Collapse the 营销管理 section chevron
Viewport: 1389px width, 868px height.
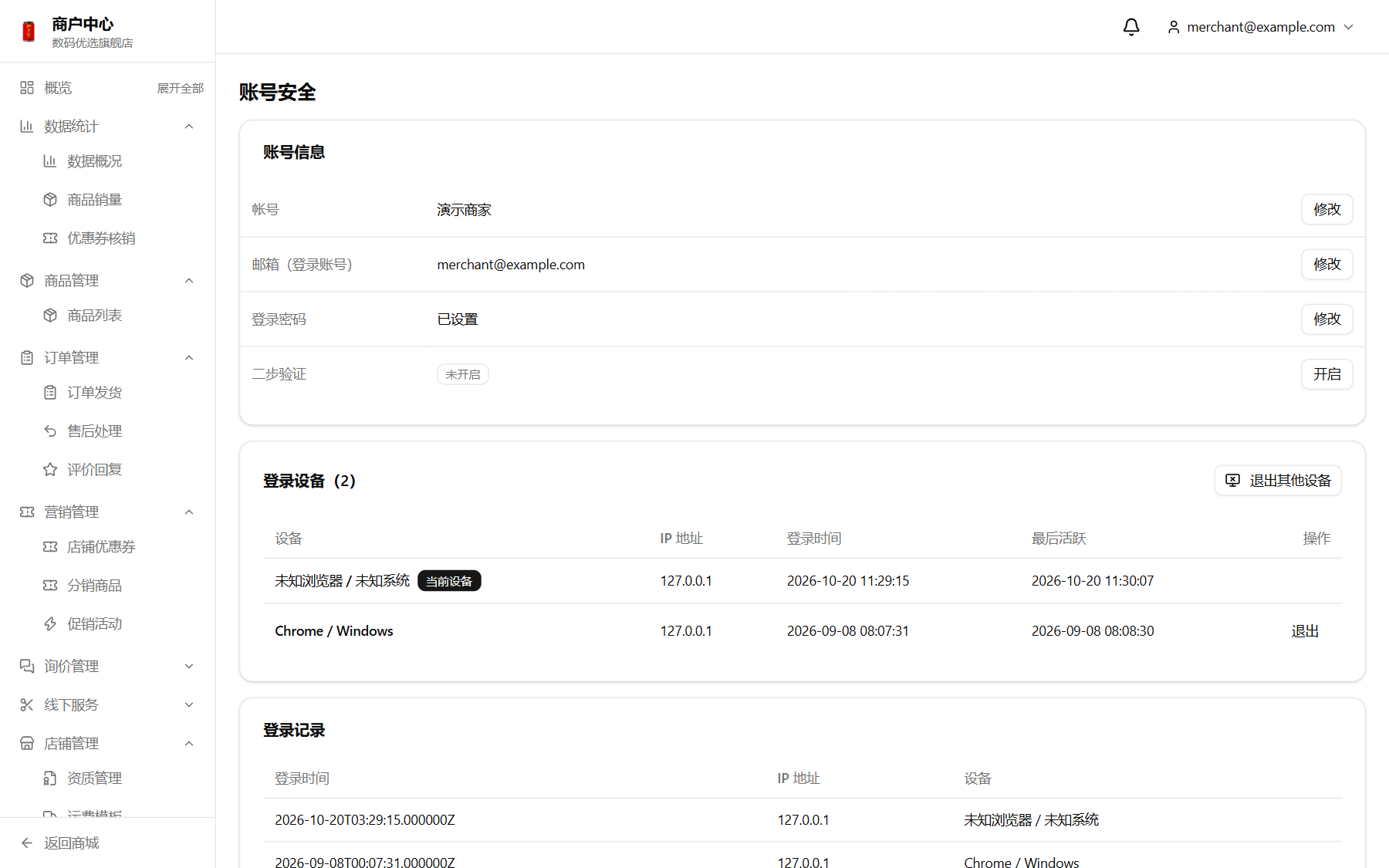189,512
